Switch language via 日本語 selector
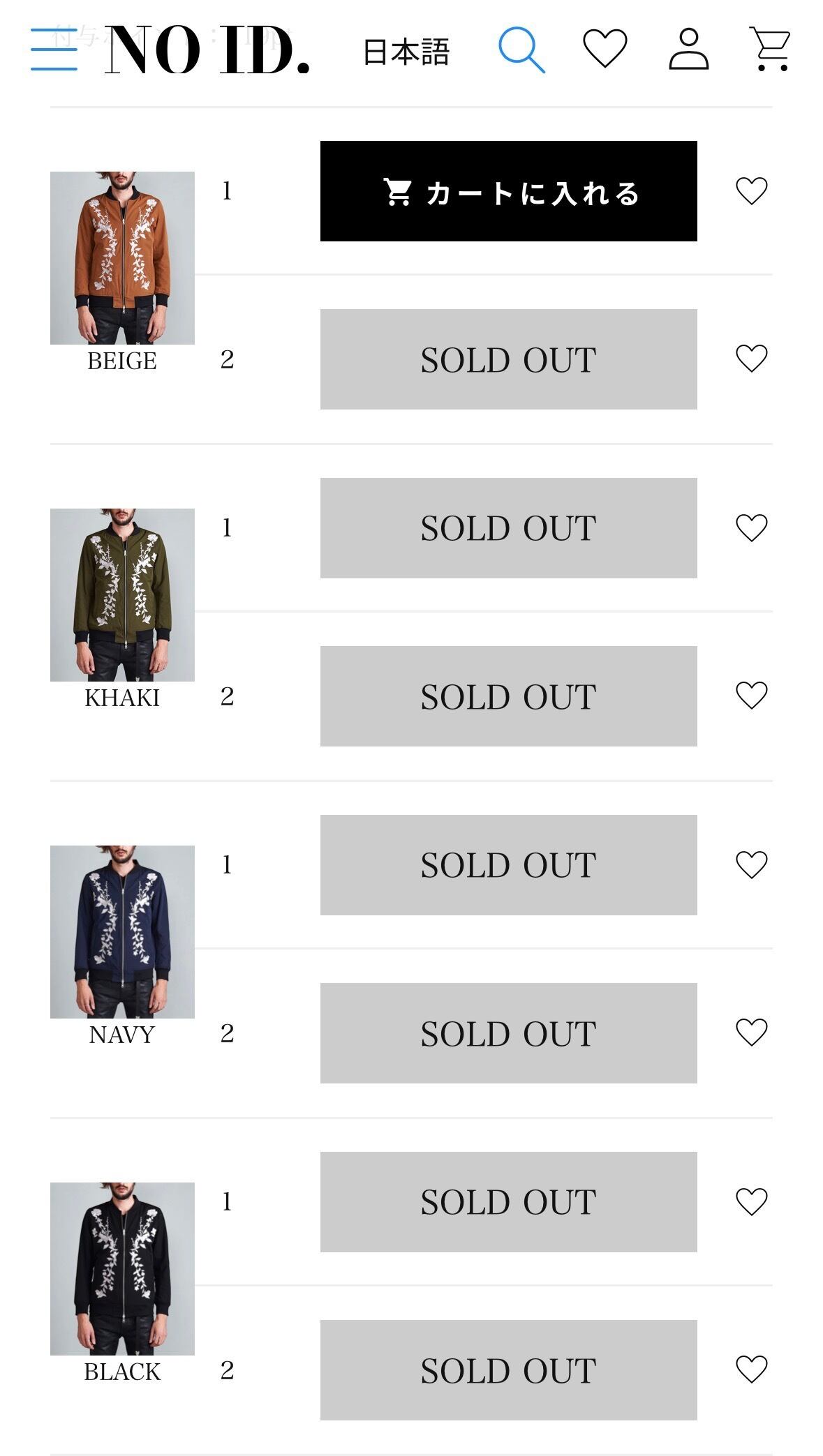Image resolution: width=823 pixels, height=1456 pixels. click(406, 52)
